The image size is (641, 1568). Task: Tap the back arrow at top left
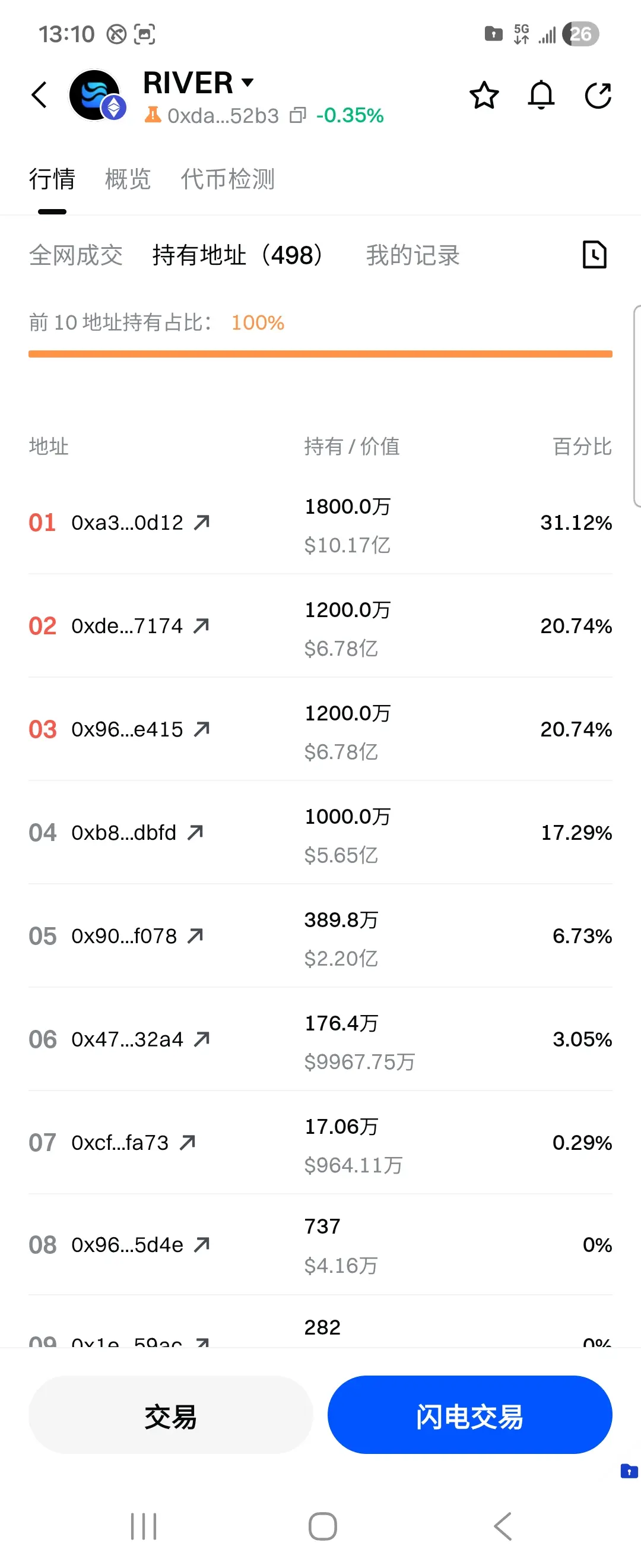point(40,95)
